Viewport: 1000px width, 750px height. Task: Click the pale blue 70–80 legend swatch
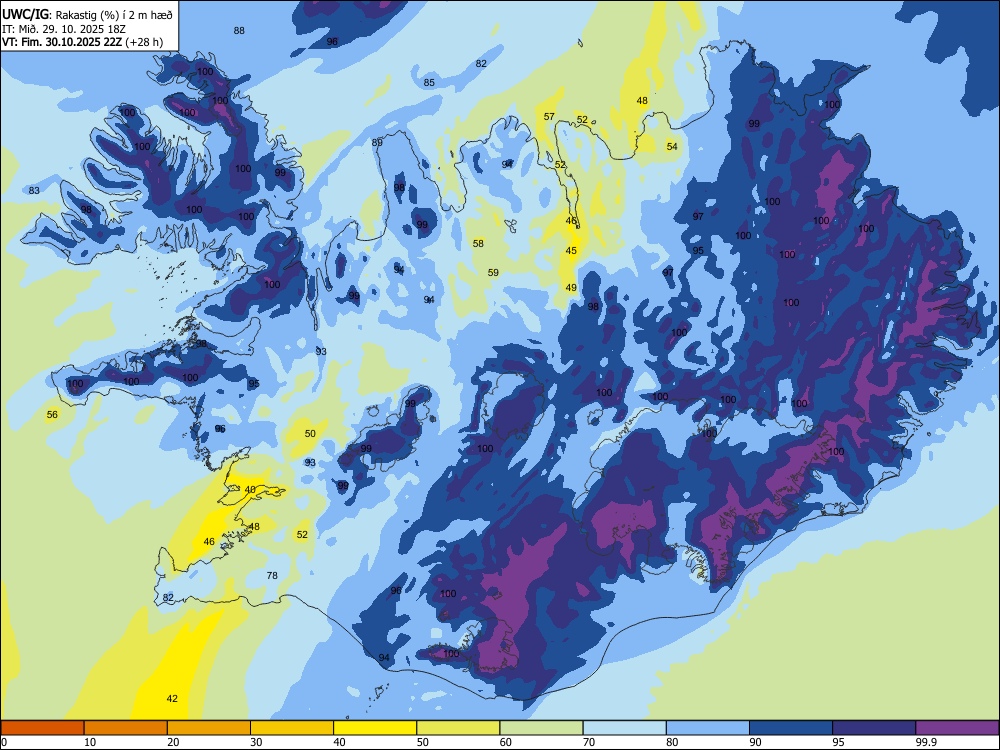pyautogui.click(x=624, y=728)
